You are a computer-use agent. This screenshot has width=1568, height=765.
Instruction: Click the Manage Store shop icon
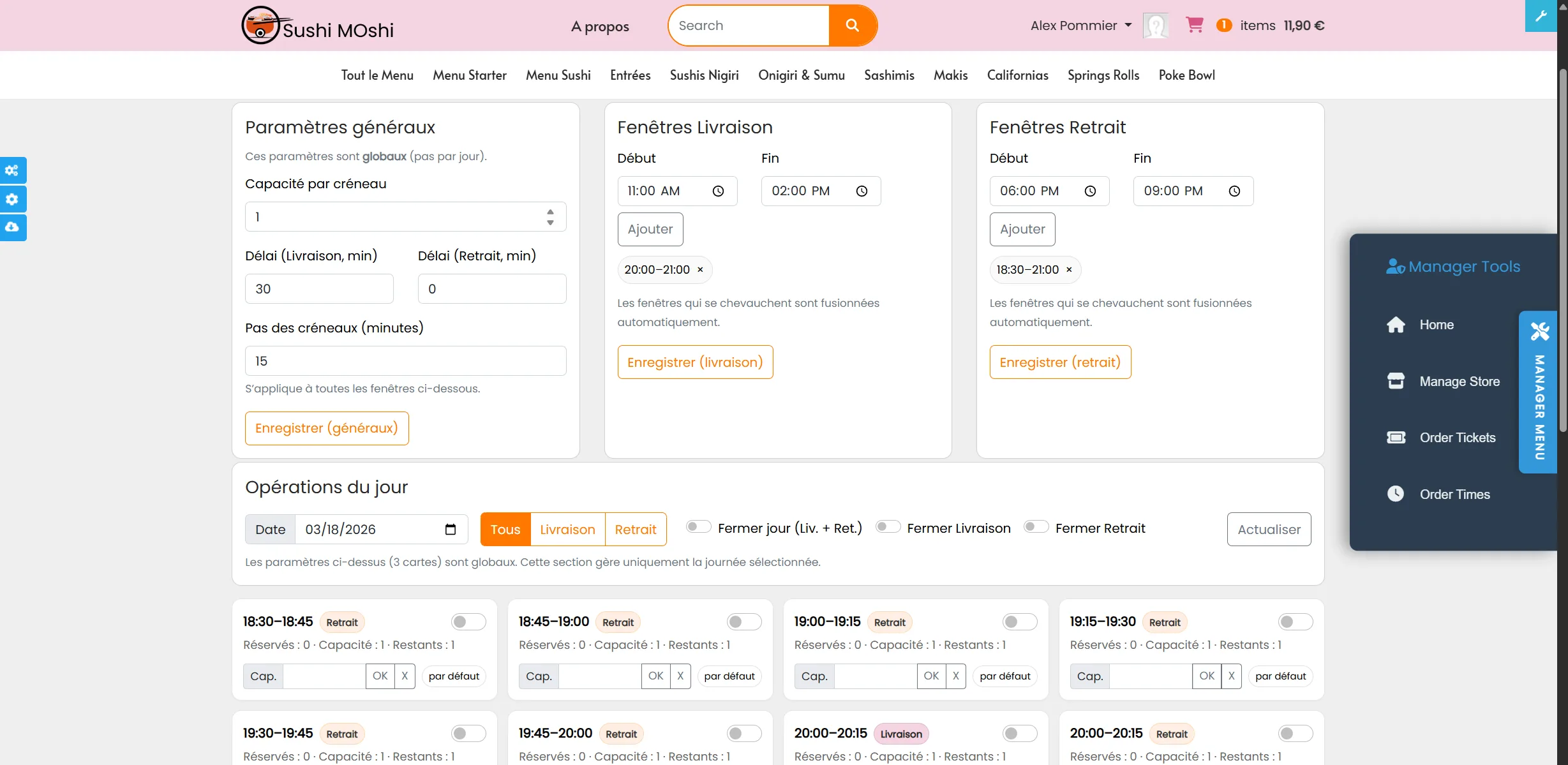pyautogui.click(x=1396, y=381)
